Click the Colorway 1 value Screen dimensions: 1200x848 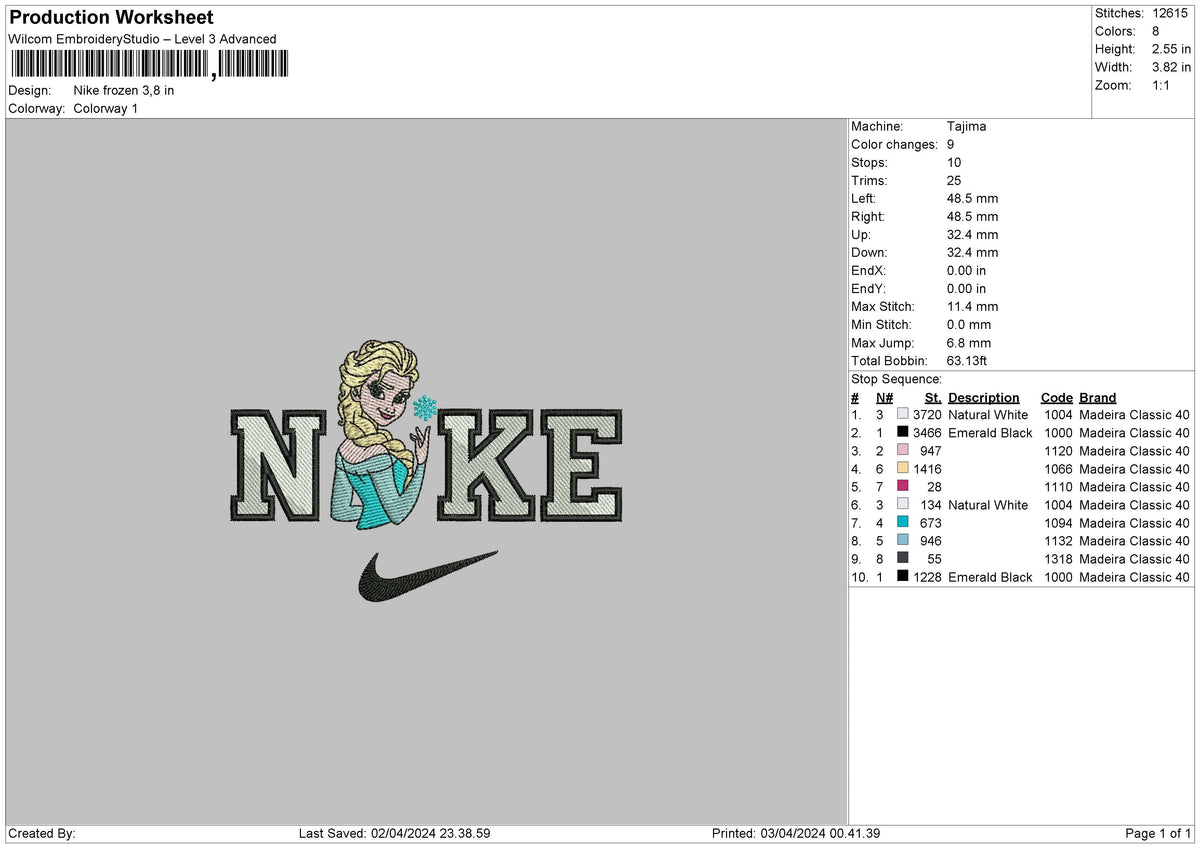click(x=106, y=108)
